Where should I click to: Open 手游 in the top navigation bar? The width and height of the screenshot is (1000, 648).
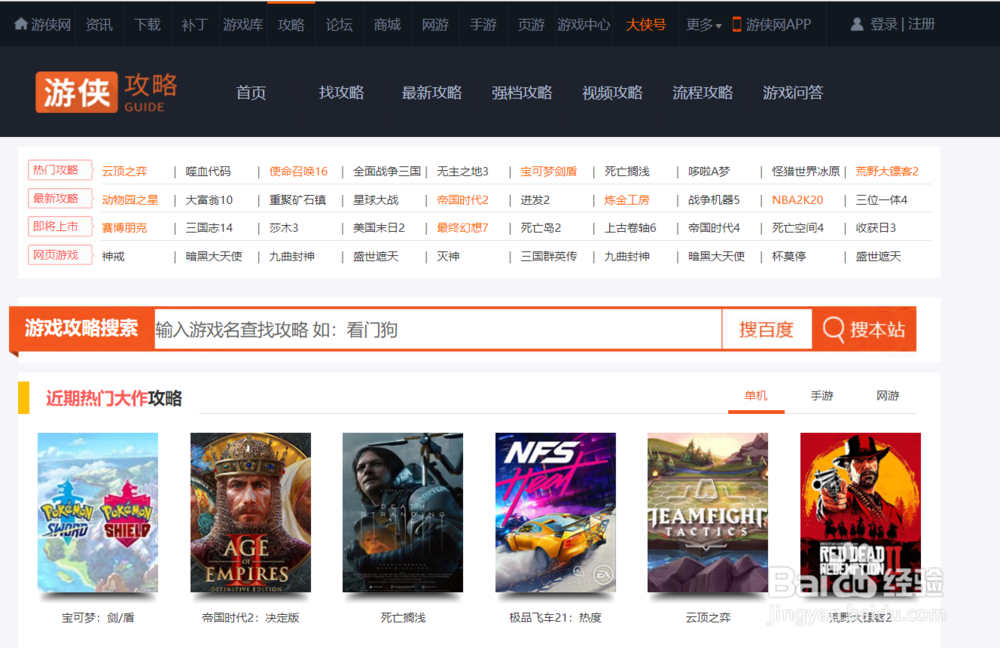(x=483, y=24)
